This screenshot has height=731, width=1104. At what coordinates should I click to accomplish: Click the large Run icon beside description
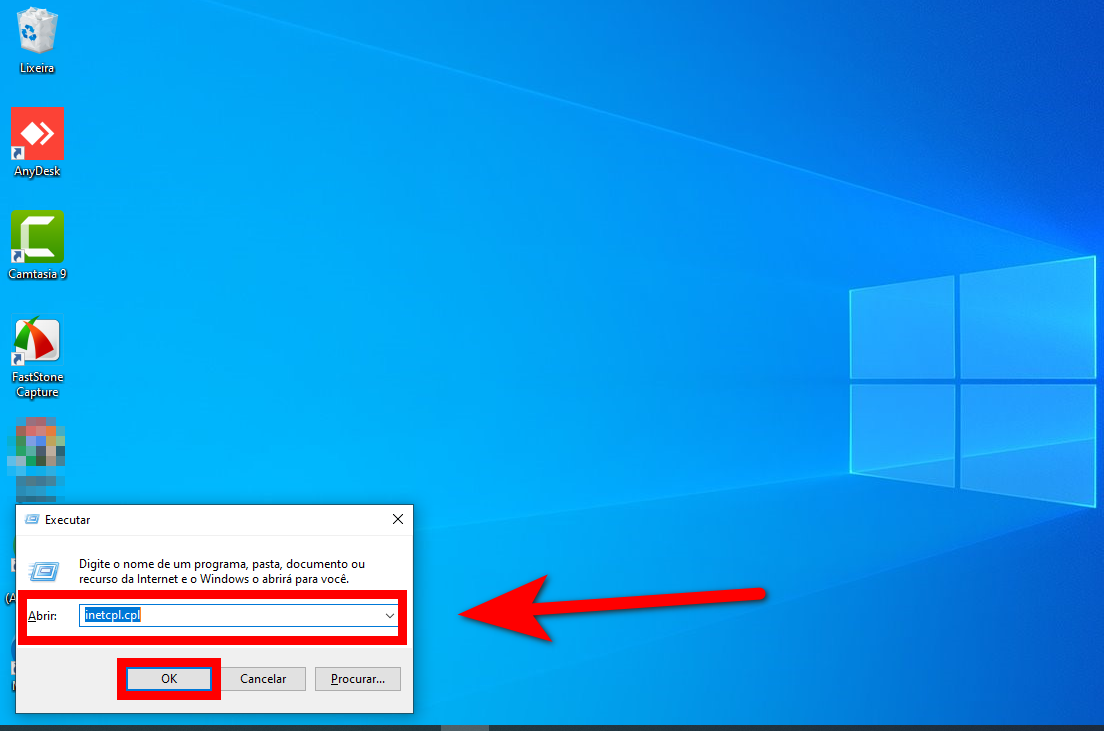coord(44,571)
